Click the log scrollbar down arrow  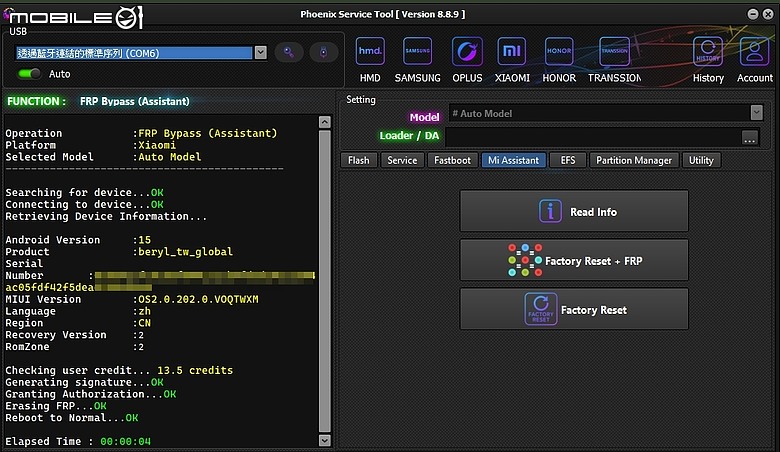click(x=324, y=441)
